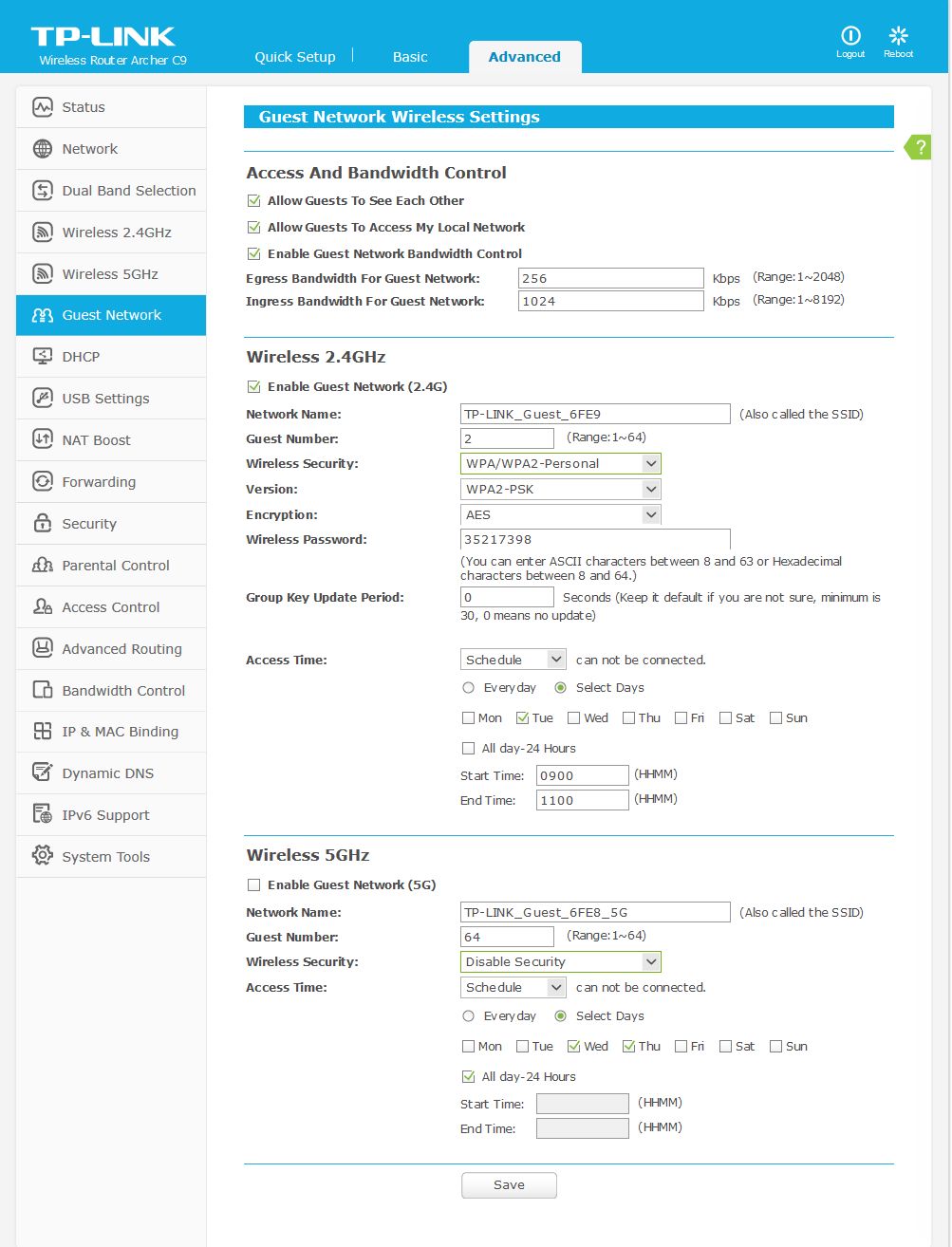Click the TP-LINK logo
Viewport: 952px width, 1247px height.
coord(103,37)
